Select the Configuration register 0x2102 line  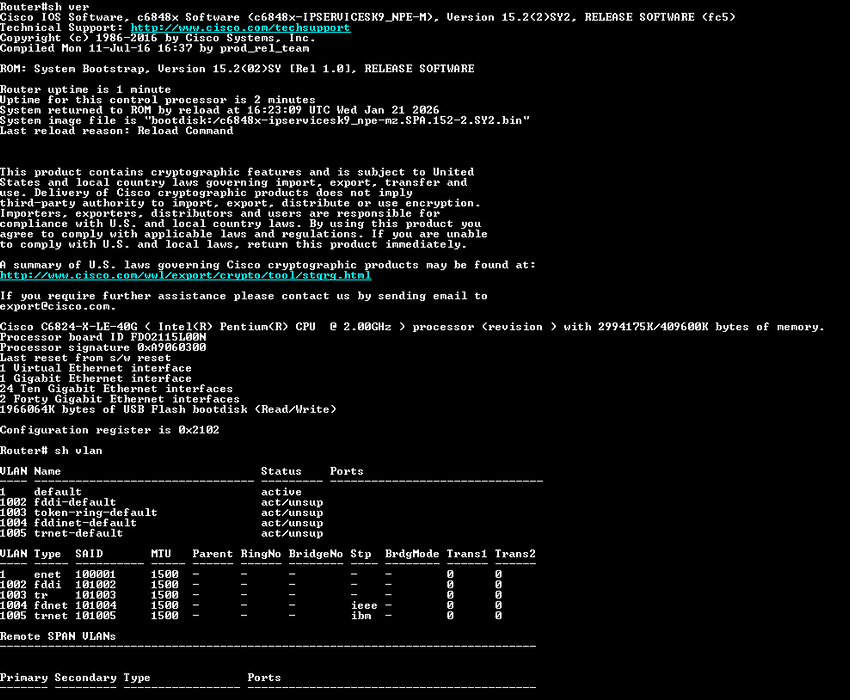tap(110, 430)
